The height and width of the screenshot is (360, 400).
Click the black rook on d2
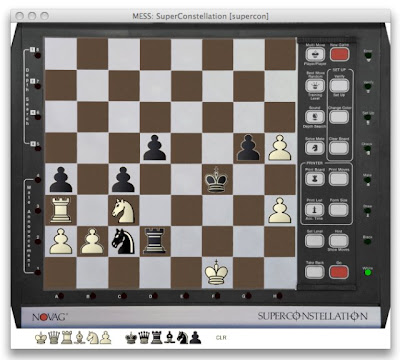click(x=155, y=241)
